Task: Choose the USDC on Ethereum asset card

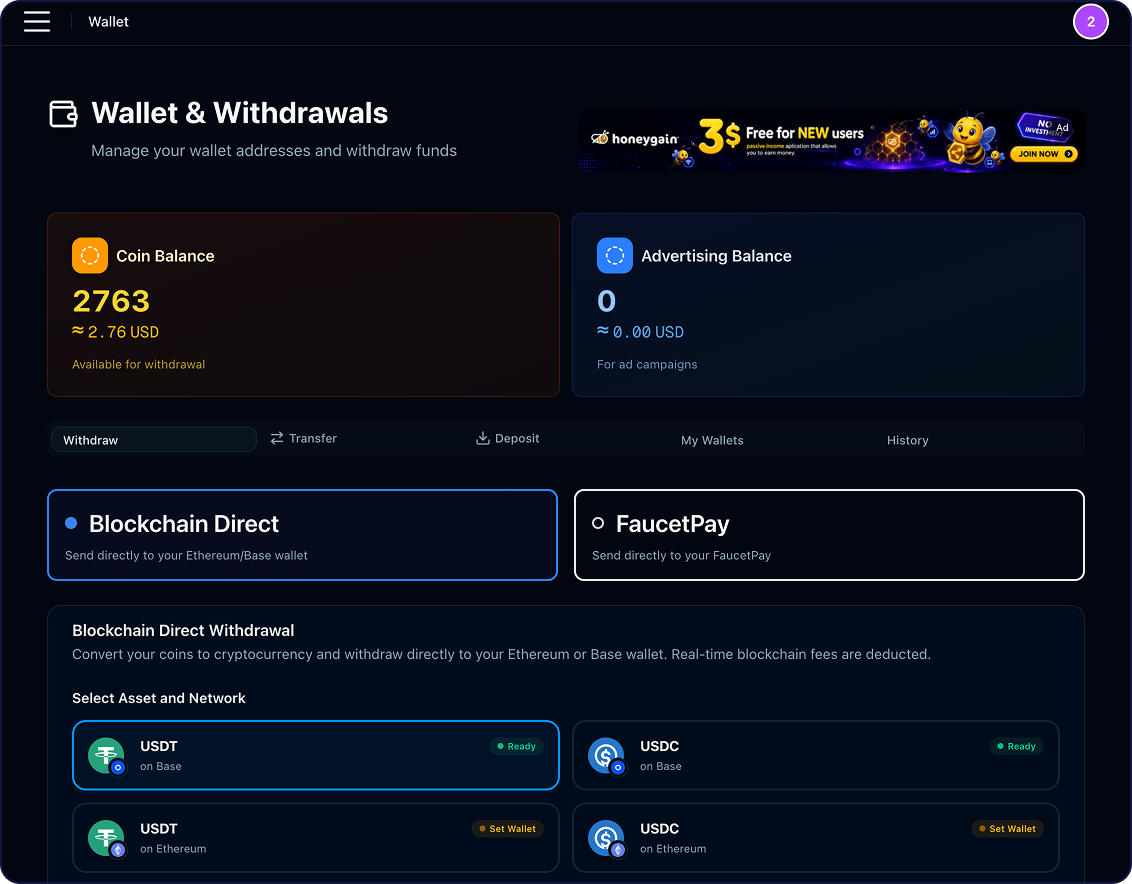Action: (x=816, y=838)
